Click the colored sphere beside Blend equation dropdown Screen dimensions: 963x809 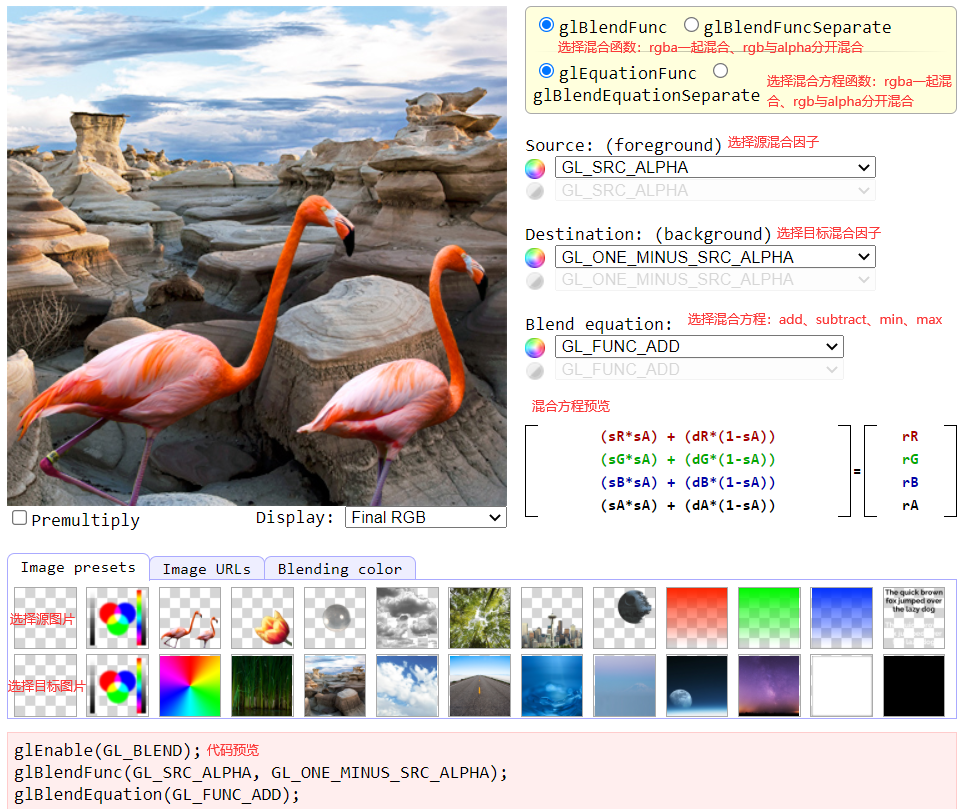coord(535,346)
